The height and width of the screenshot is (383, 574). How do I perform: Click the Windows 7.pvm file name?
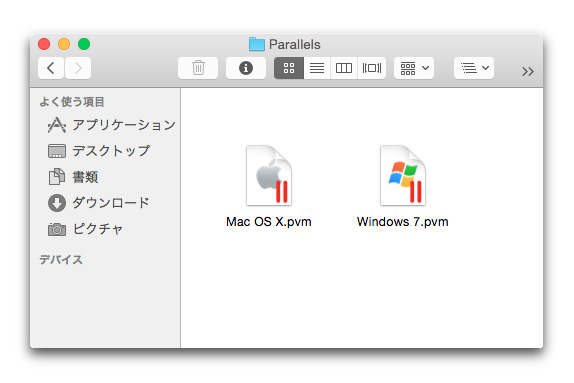click(x=403, y=222)
